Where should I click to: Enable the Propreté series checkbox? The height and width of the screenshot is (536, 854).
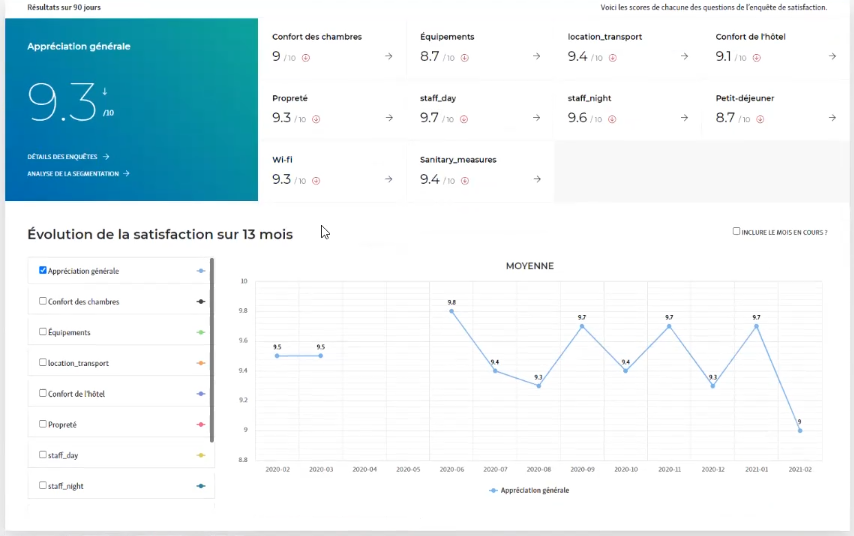(x=42, y=425)
